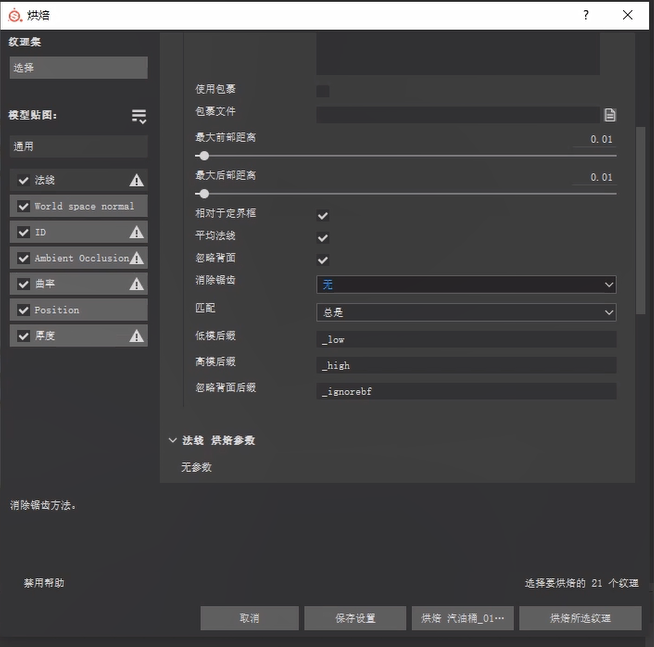Uncheck the 平均法线 option
This screenshot has width=654, height=647.
[x=323, y=238]
